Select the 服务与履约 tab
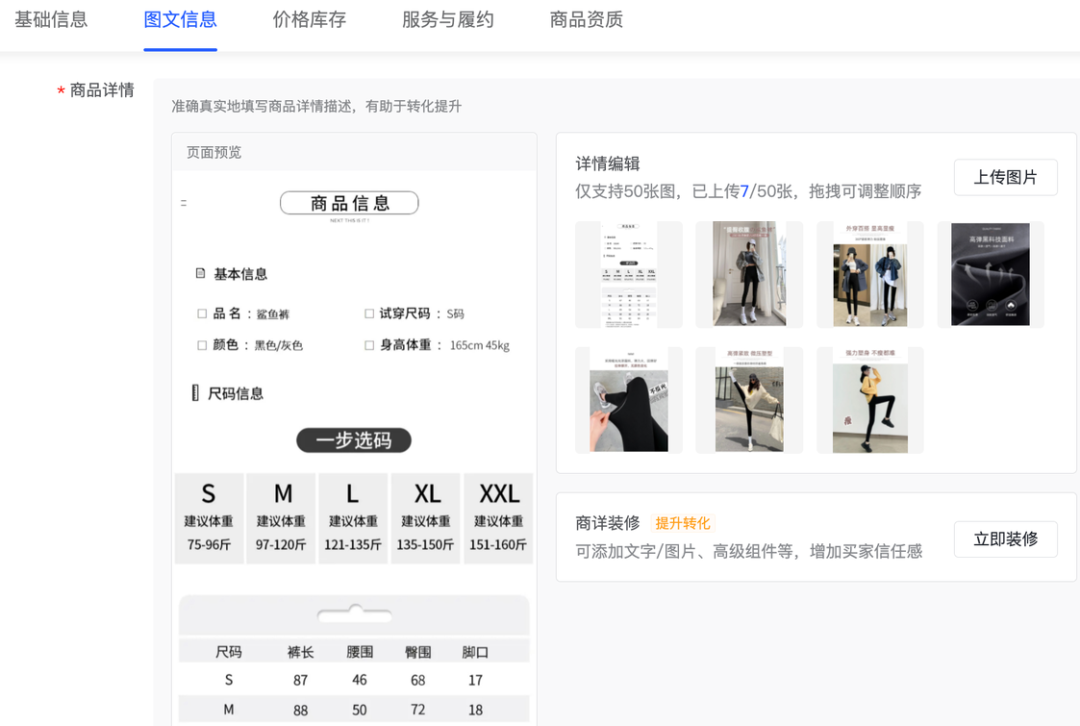 point(447,18)
